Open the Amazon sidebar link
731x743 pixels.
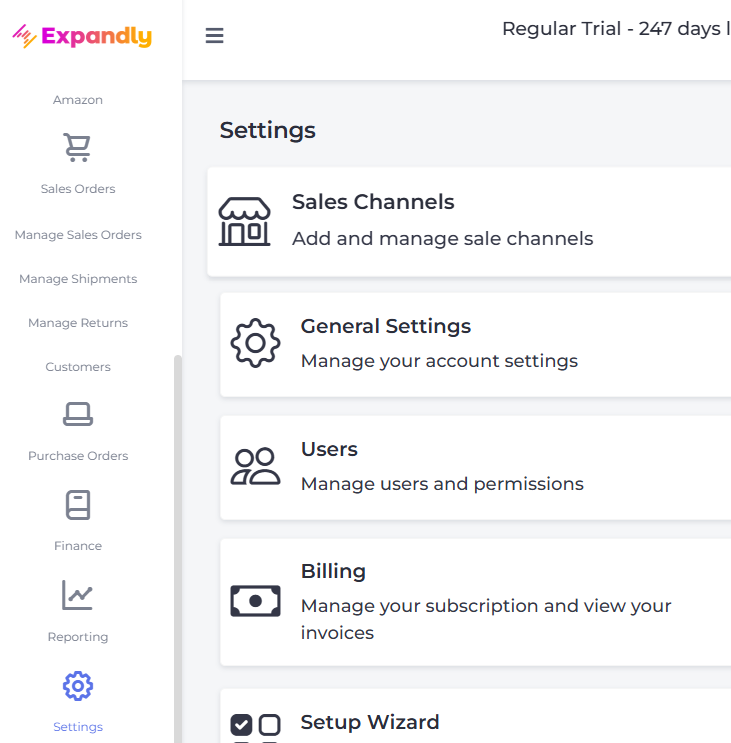[x=78, y=100]
